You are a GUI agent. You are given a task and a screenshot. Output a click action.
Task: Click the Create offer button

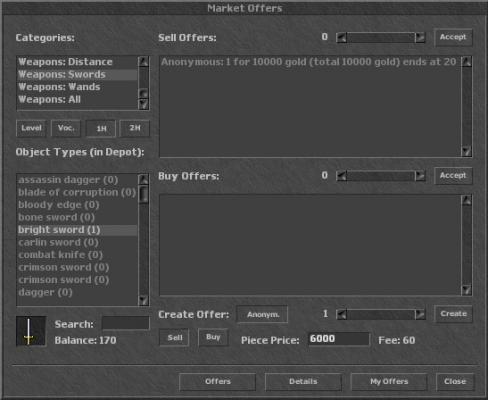pos(453,314)
